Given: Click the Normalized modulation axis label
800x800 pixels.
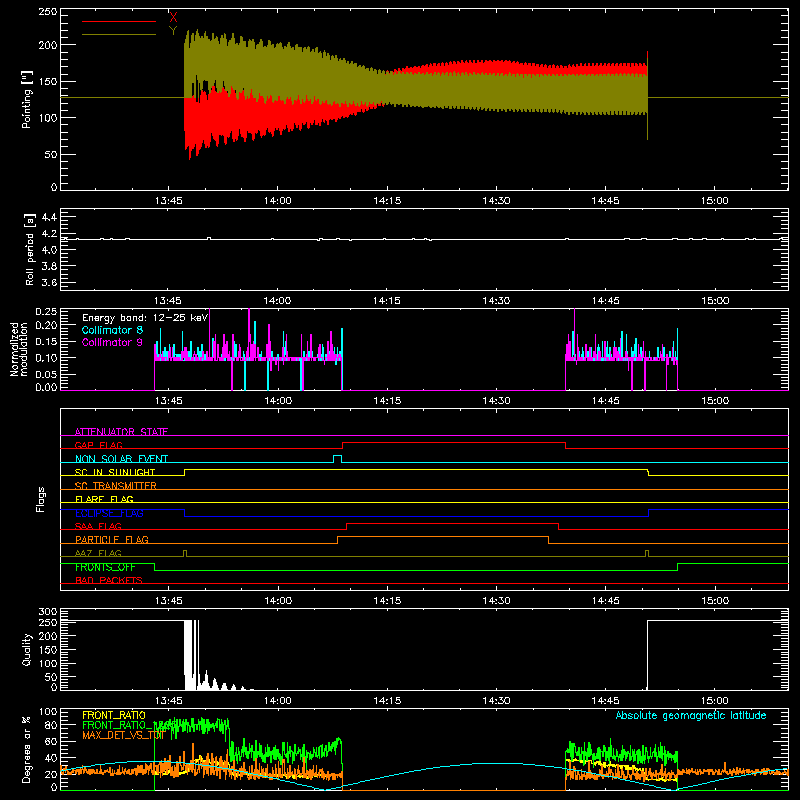Looking at the screenshot, I should tap(19, 349).
